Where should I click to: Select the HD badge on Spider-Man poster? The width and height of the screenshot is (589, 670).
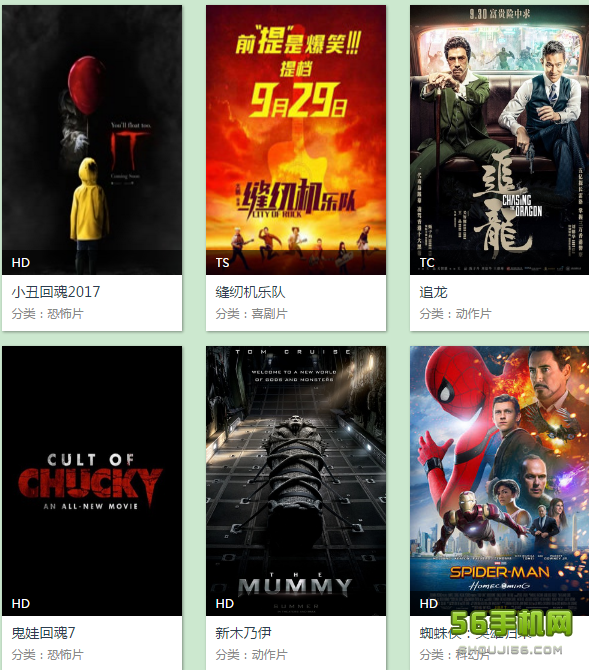pos(428,603)
